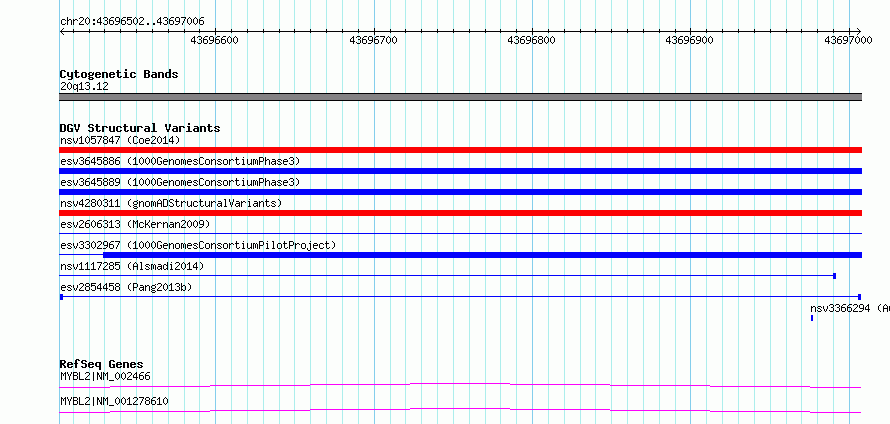
Task: Click ruler position 43696800
Action: pos(532,40)
